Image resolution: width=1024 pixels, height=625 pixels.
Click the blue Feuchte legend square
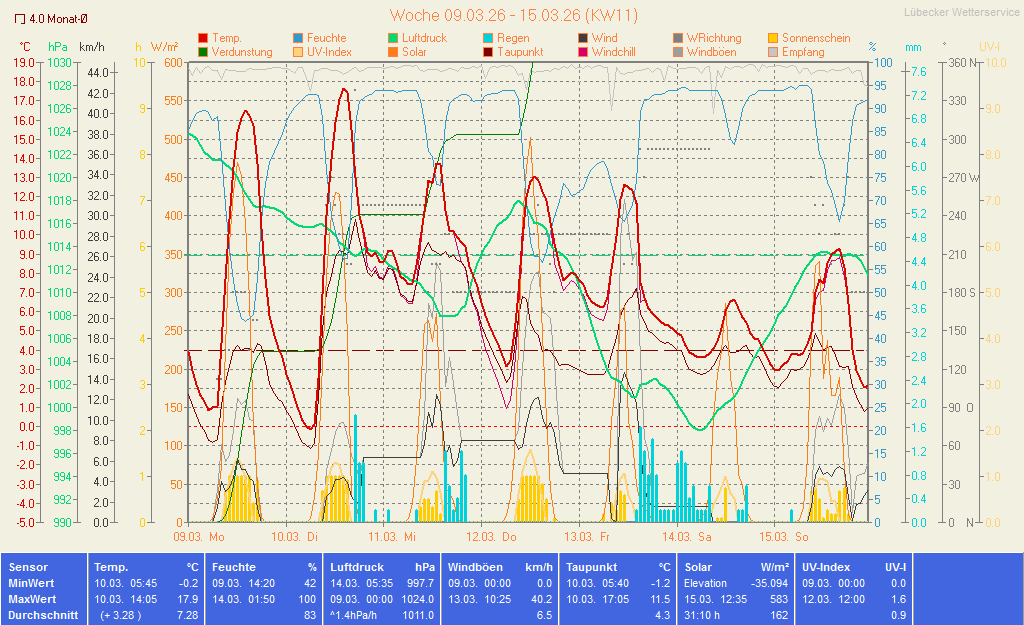coord(298,38)
